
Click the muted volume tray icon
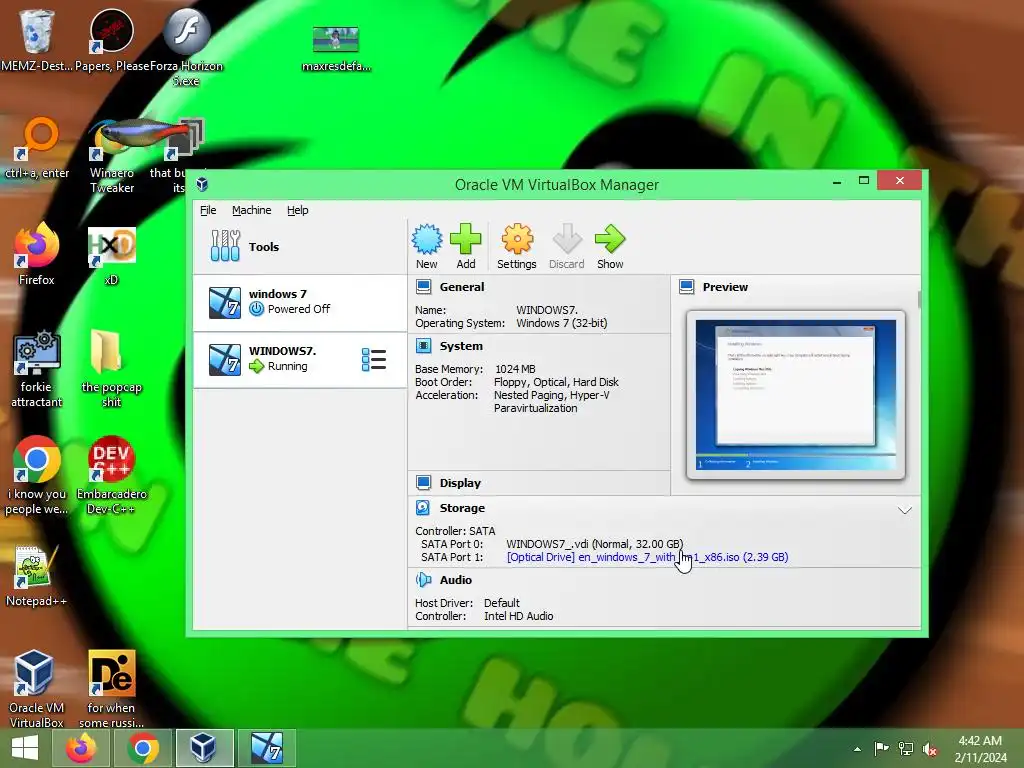pos(930,749)
